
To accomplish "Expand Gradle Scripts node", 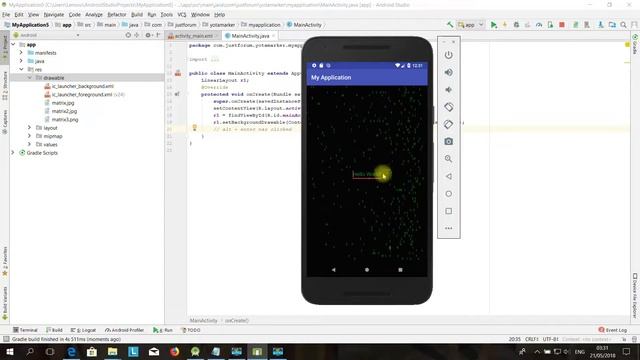I will 13,153.
